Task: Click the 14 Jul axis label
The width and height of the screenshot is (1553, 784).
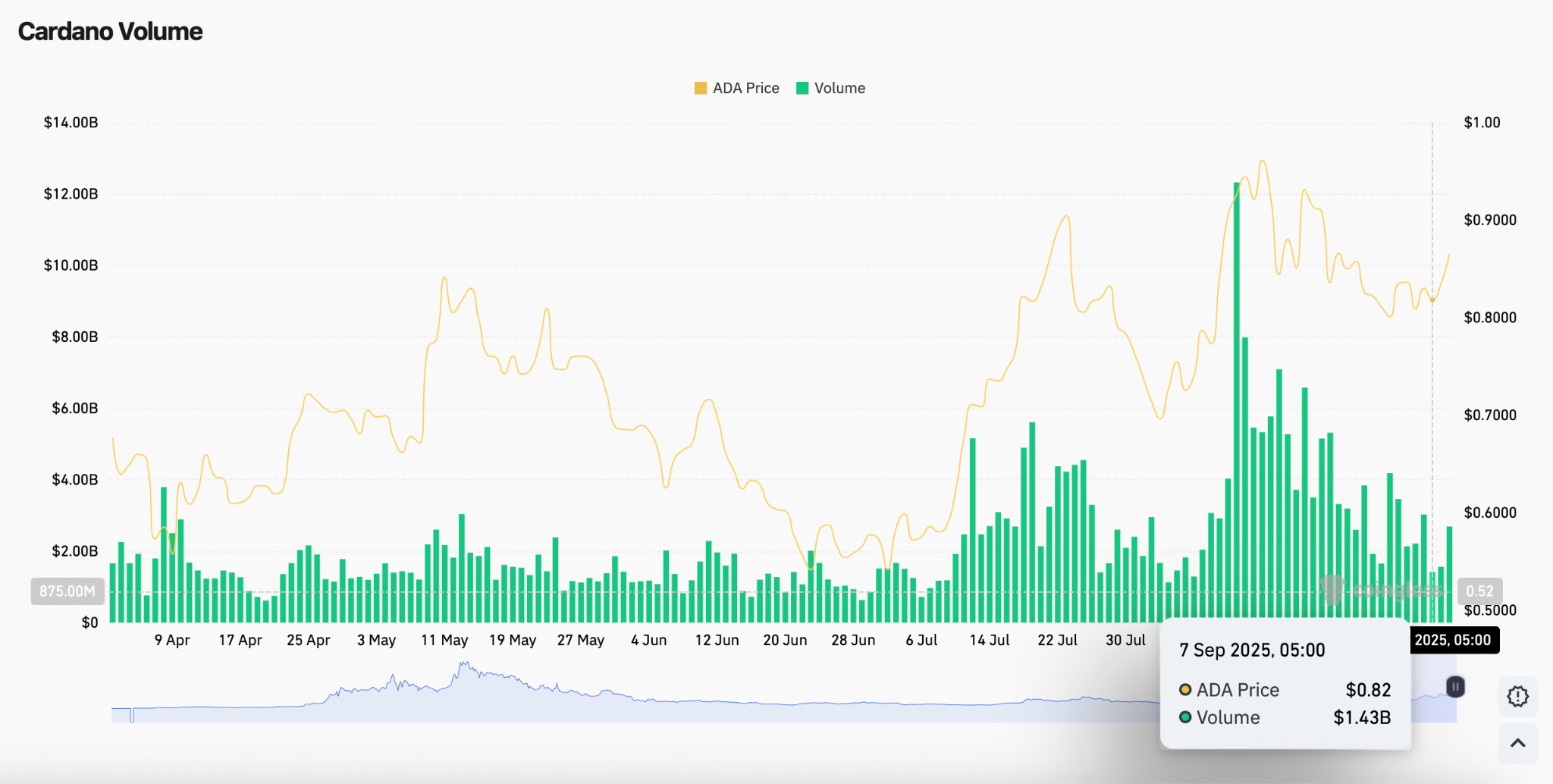Action: click(990, 640)
